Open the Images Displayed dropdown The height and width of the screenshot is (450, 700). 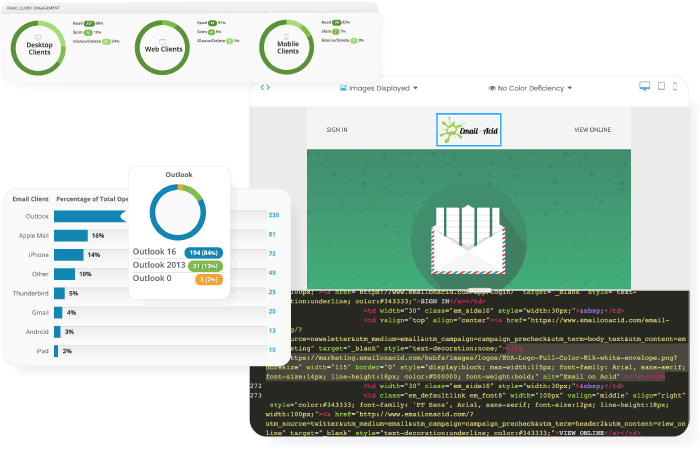click(379, 88)
